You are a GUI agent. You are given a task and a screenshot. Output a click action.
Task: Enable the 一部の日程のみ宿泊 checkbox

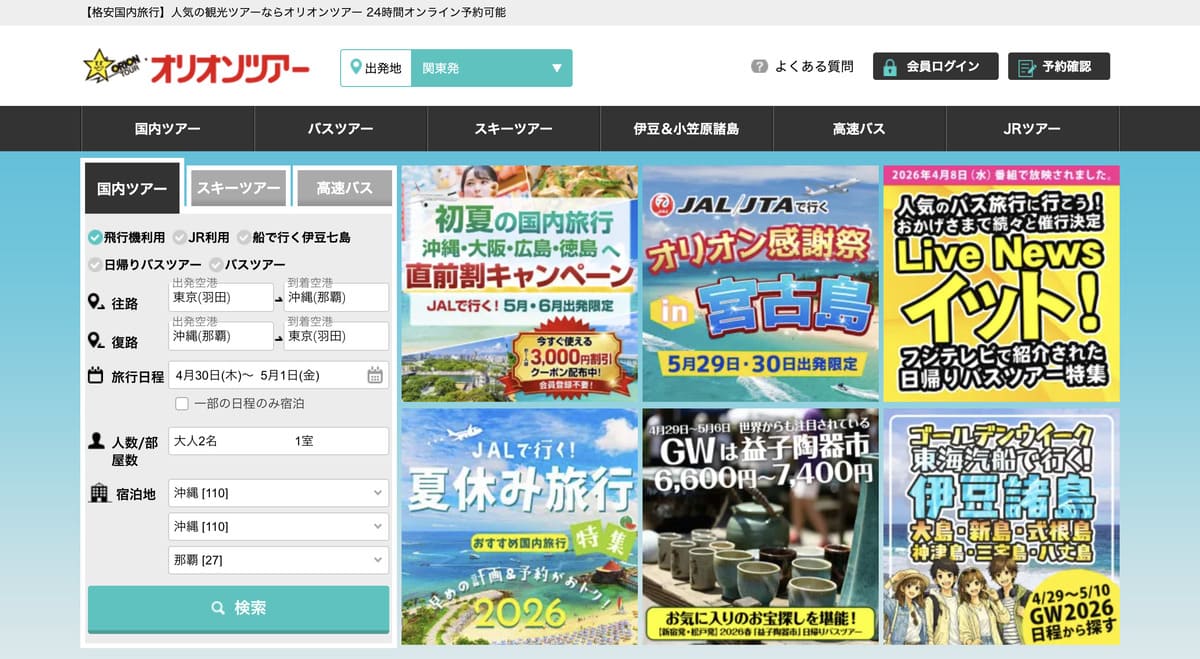coord(182,404)
